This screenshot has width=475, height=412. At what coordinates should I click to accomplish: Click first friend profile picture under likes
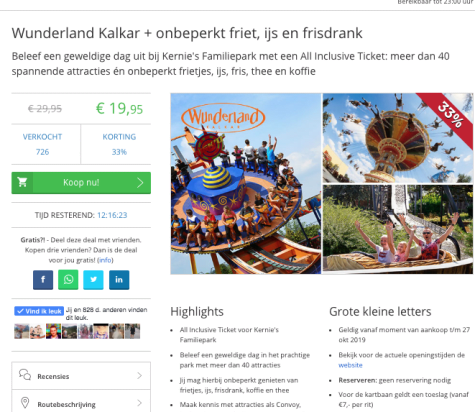click(x=22, y=331)
